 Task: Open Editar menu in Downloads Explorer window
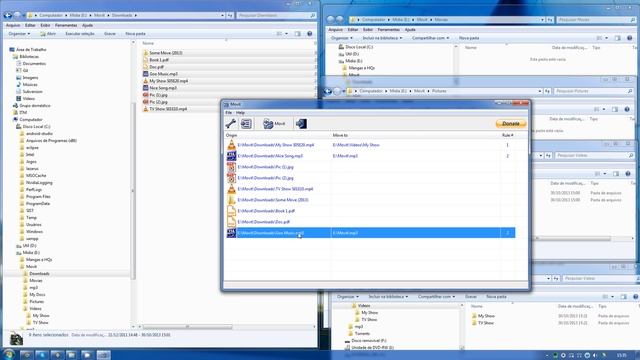(30, 25)
